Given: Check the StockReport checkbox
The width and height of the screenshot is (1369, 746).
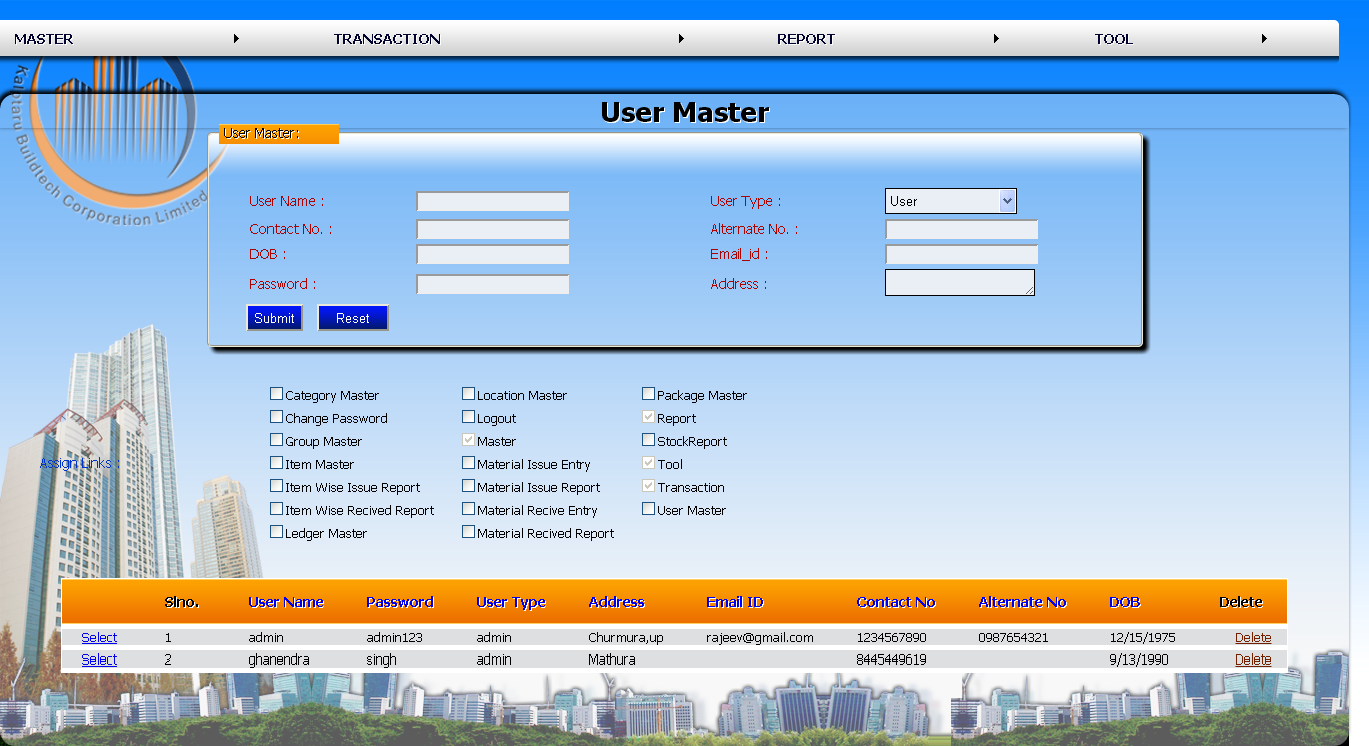Looking at the screenshot, I should coord(648,439).
